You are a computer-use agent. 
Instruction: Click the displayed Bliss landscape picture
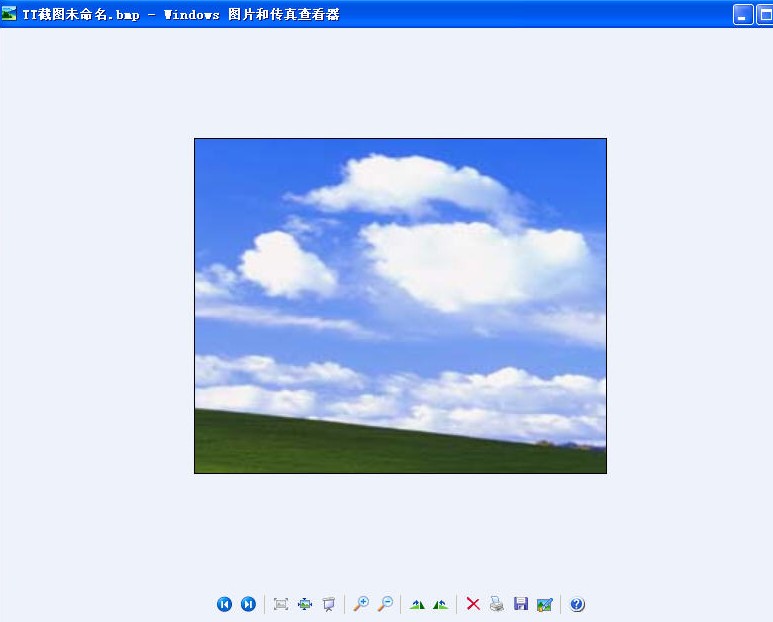pos(400,306)
